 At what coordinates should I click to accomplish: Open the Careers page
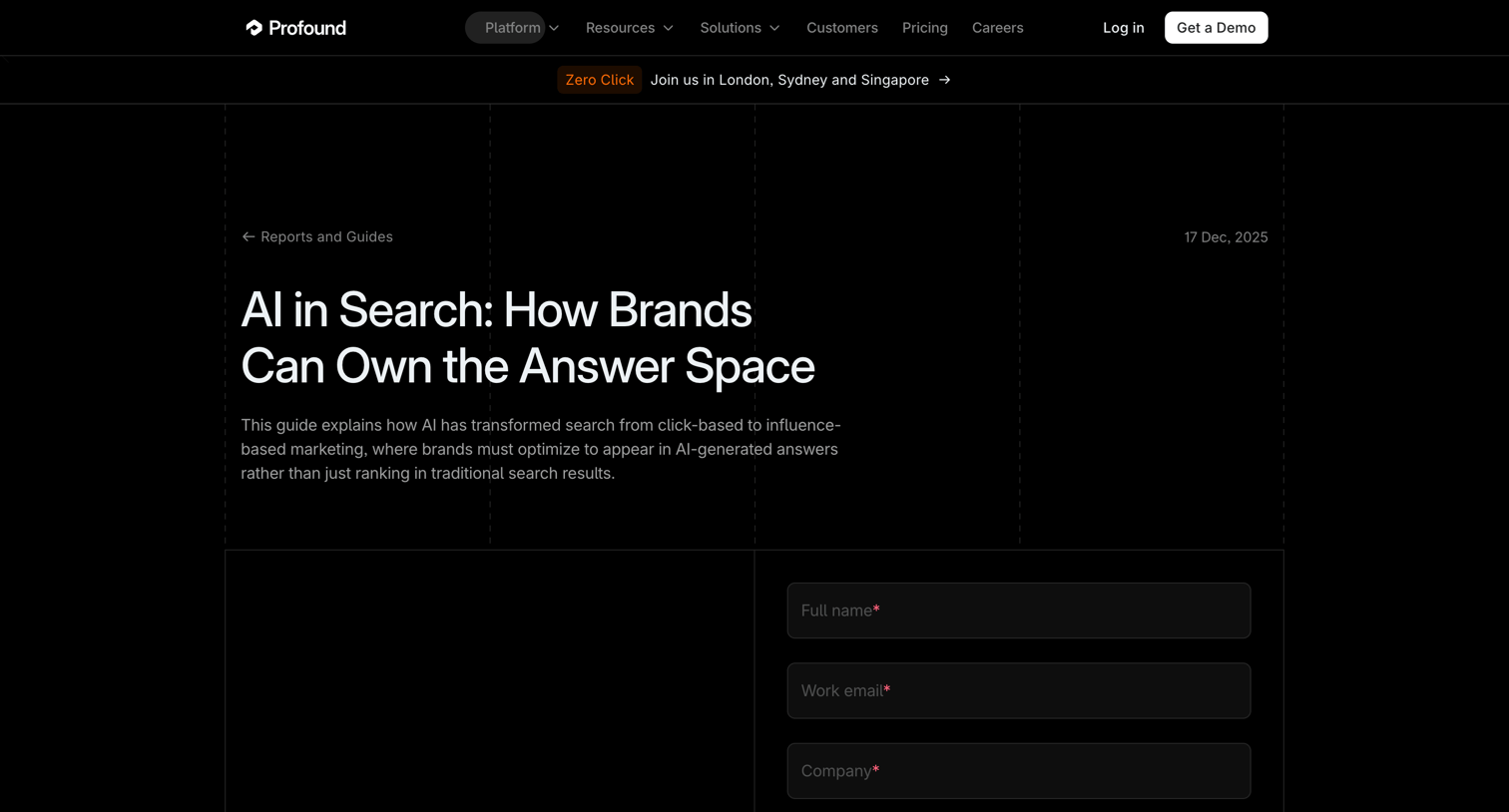click(998, 28)
